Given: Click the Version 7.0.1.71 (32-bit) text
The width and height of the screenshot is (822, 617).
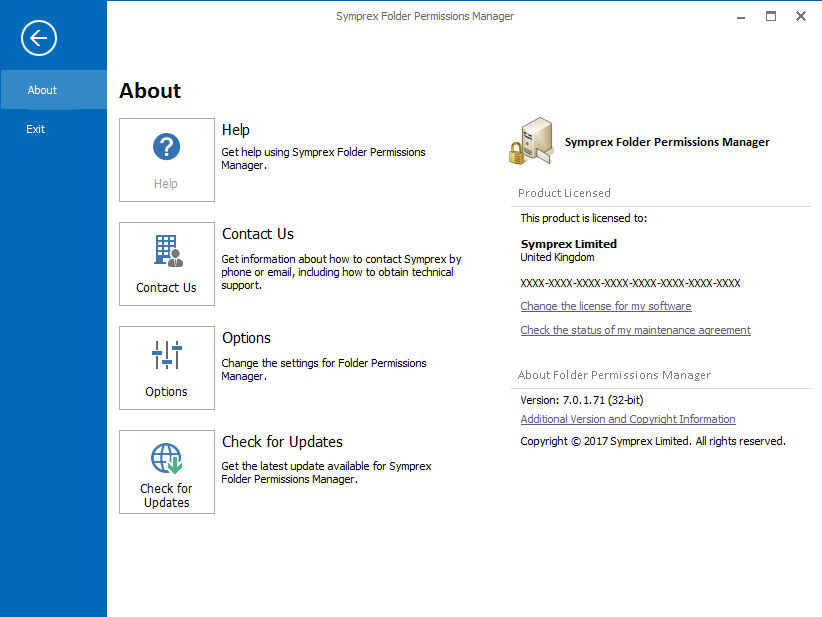Looking at the screenshot, I should (x=581, y=400).
